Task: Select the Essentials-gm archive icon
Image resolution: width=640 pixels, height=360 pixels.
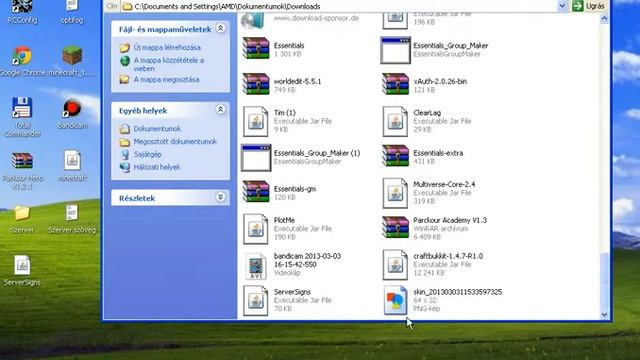Action: (x=256, y=192)
